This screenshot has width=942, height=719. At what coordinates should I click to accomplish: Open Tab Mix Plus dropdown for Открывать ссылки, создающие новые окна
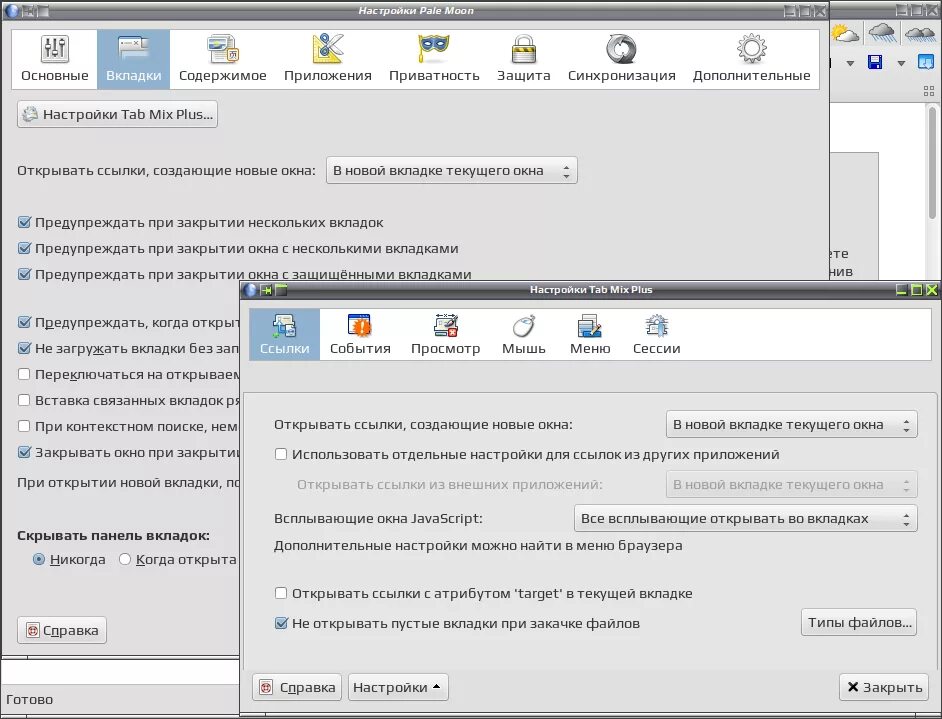(x=792, y=425)
